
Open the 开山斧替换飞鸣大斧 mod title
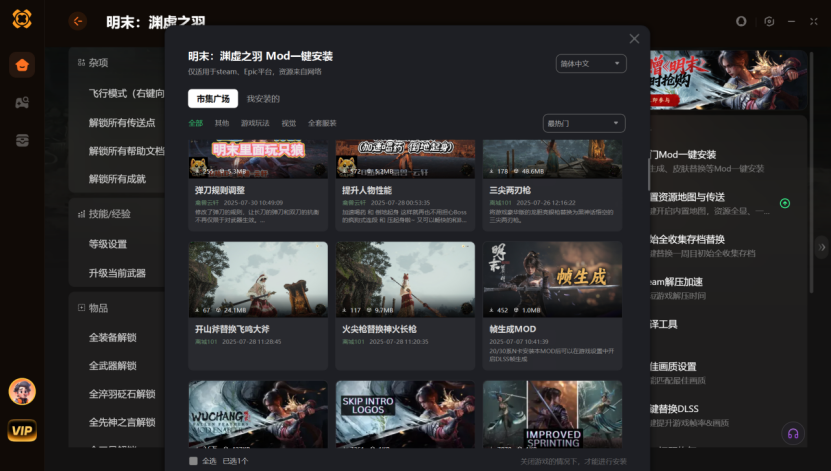[232, 328]
